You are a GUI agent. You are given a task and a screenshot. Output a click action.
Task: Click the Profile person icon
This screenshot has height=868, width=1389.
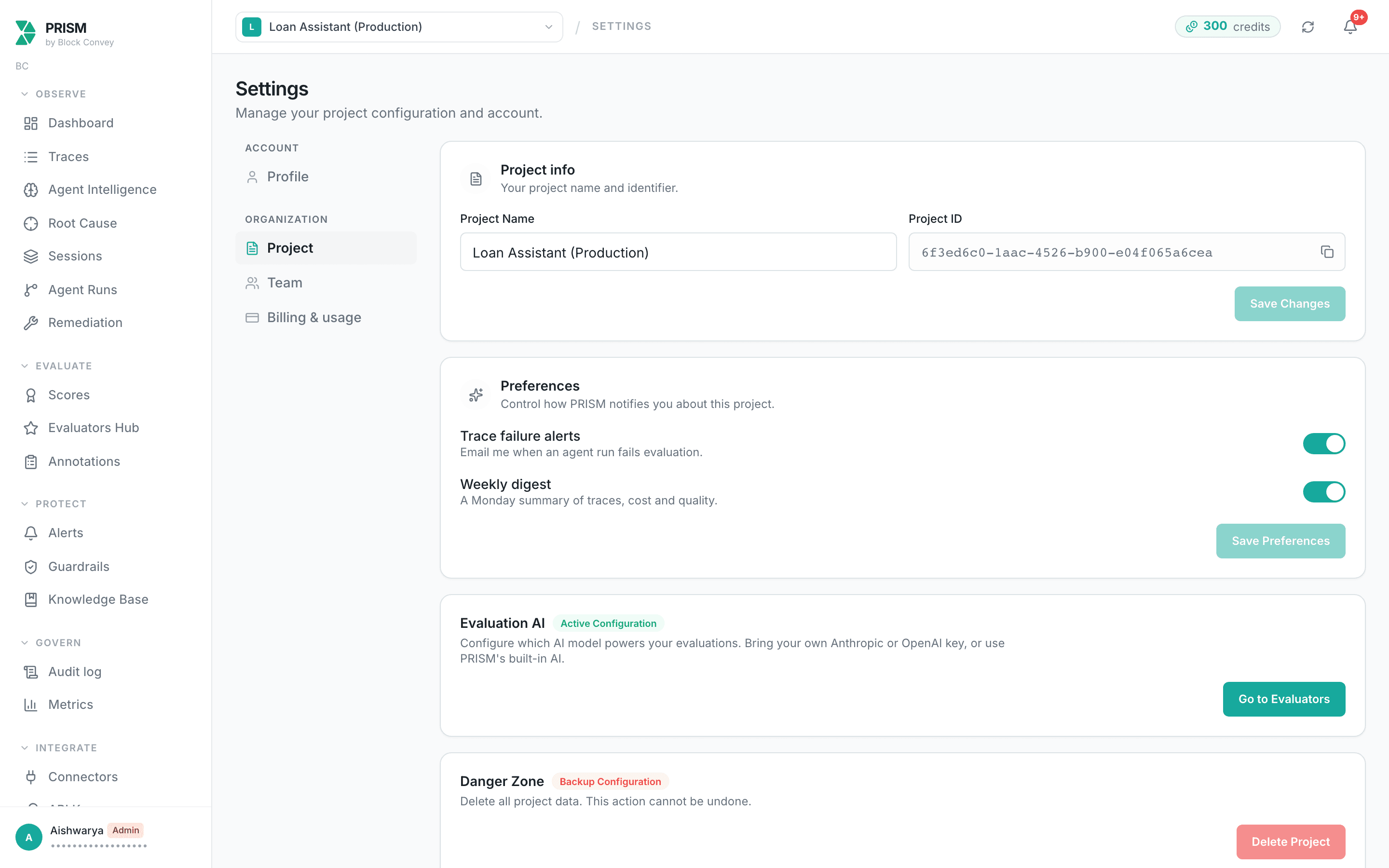[252, 177]
